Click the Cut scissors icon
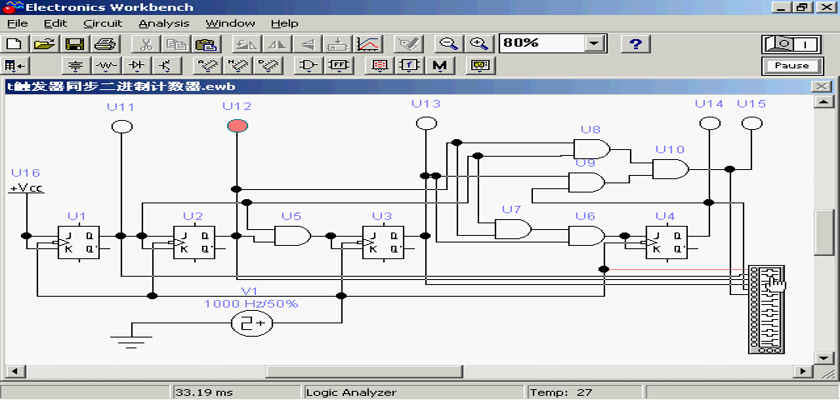This screenshot has height=400, width=840. pyautogui.click(x=145, y=44)
